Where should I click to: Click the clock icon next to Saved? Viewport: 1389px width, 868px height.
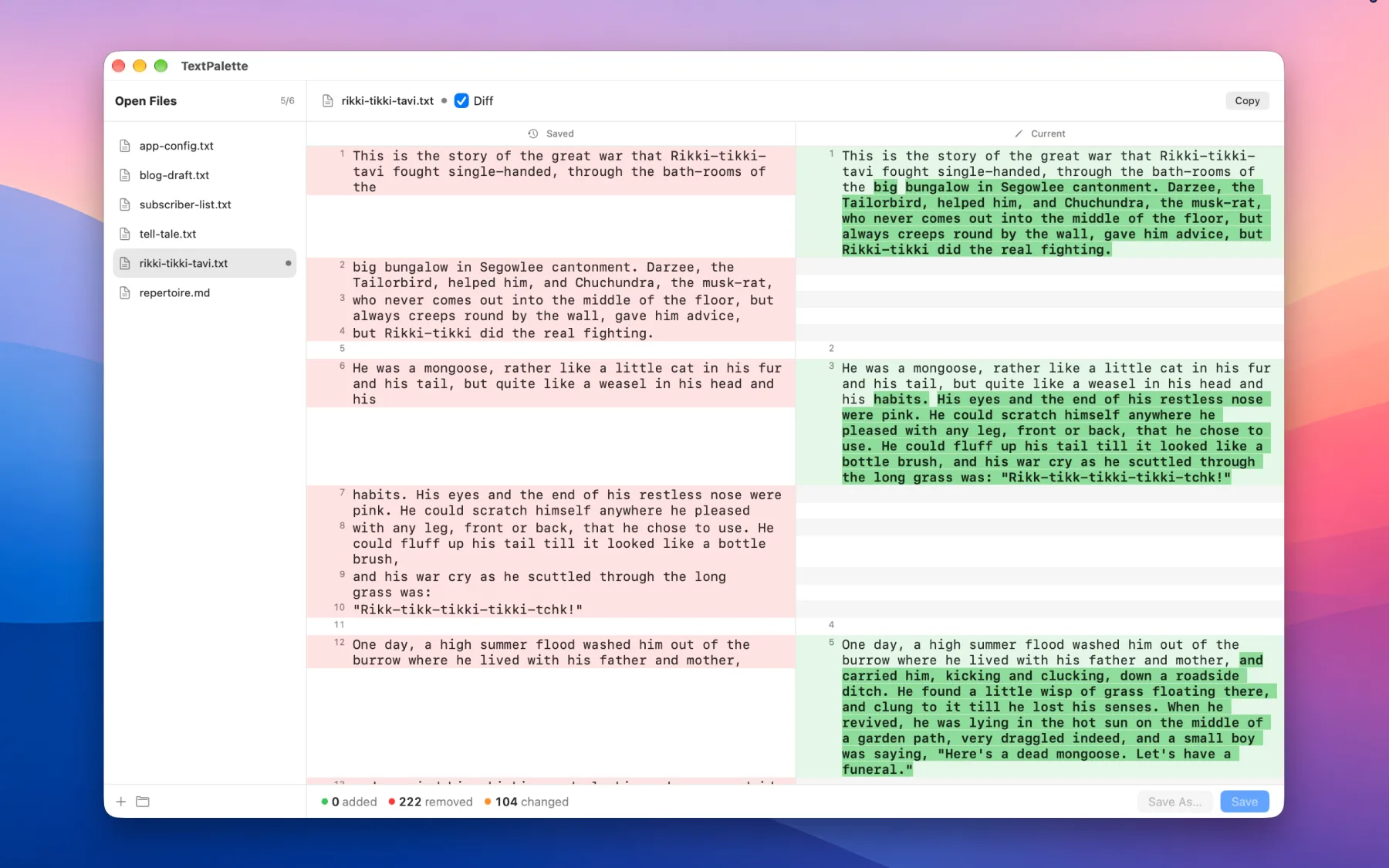(533, 133)
